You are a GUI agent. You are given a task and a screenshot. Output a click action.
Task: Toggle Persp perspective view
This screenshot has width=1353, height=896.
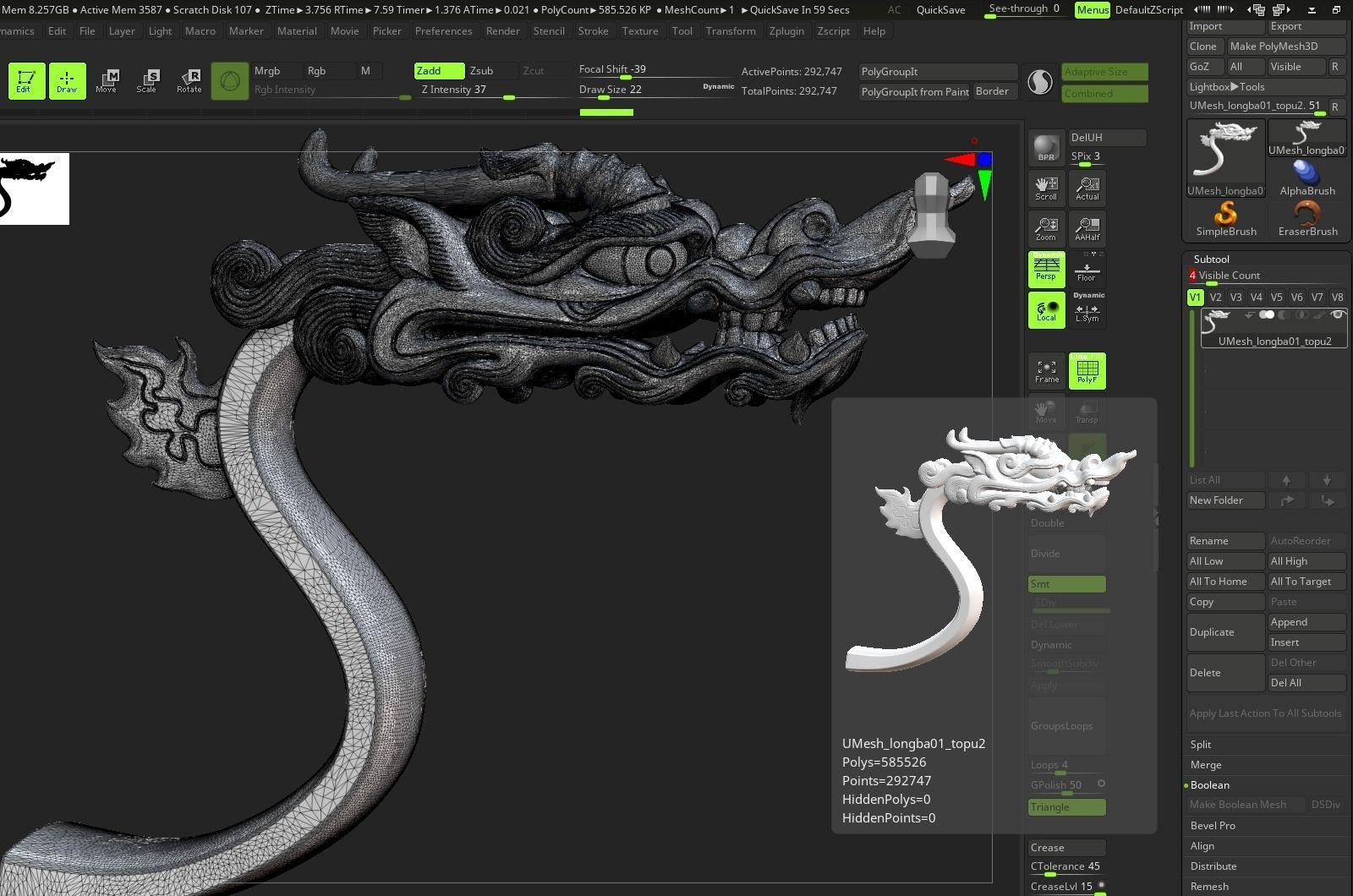(x=1046, y=269)
